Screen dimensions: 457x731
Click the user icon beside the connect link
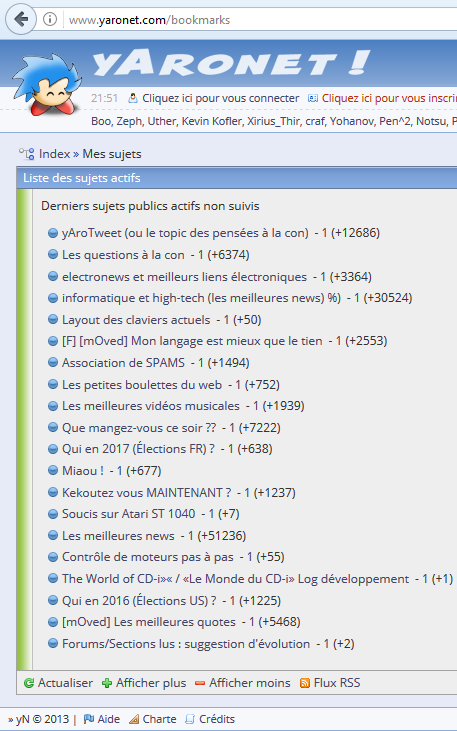[133, 98]
